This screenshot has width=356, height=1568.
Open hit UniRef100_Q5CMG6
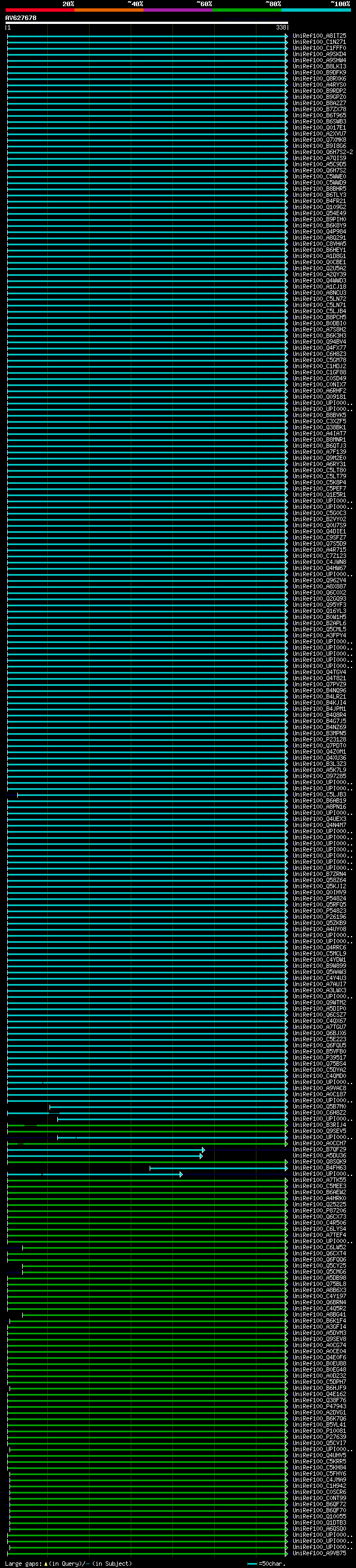pyautogui.click(x=319, y=1272)
